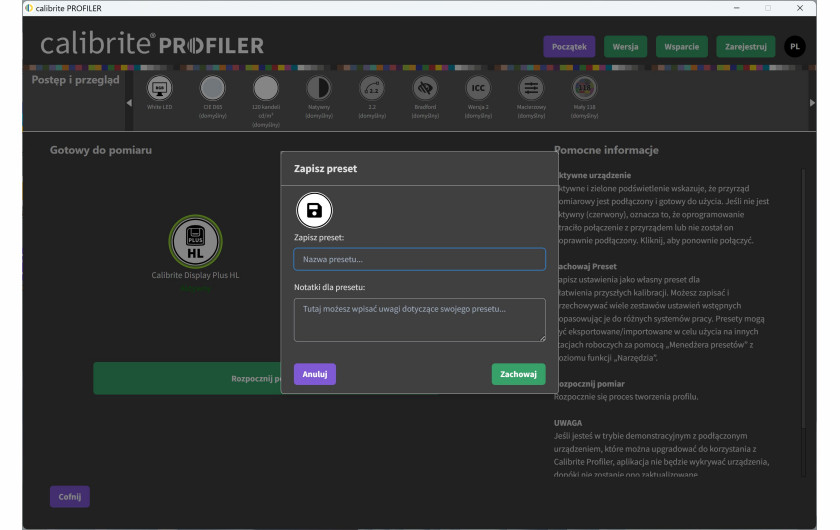This screenshot has width=840, height=530.
Task: Cancel preset dialog with Anuluj
Action: 314,374
